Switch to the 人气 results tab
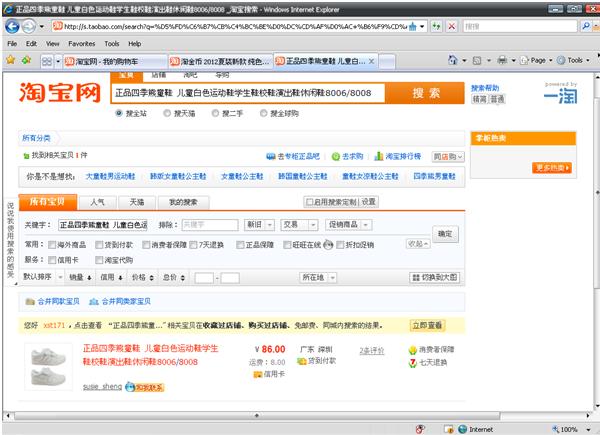This screenshot has width=600, height=435. 97,202
